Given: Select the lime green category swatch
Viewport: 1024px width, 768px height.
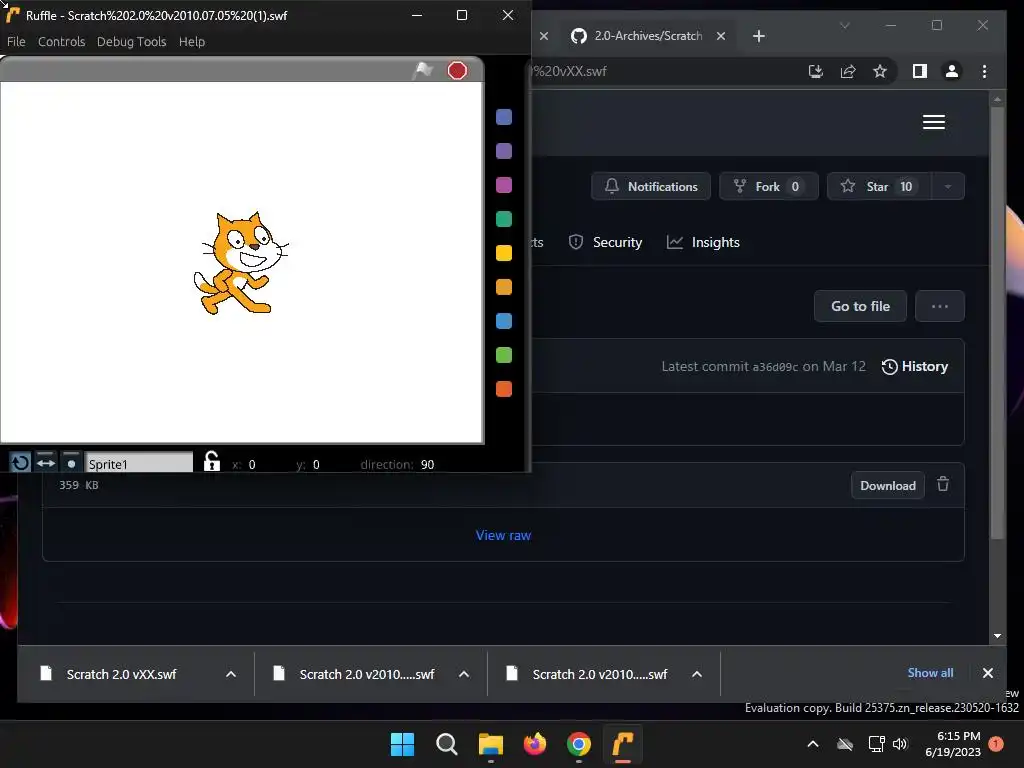Looking at the screenshot, I should click(x=504, y=355).
